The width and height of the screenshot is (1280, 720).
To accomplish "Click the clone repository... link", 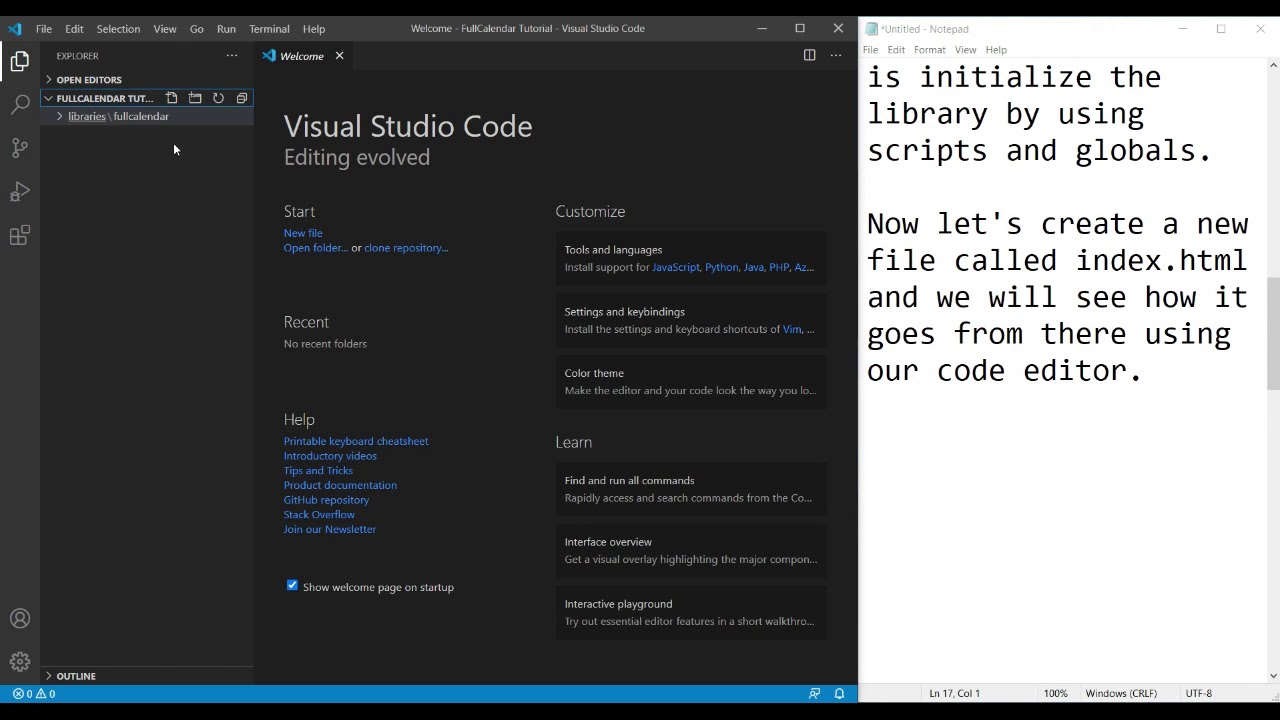I will pos(406,248).
